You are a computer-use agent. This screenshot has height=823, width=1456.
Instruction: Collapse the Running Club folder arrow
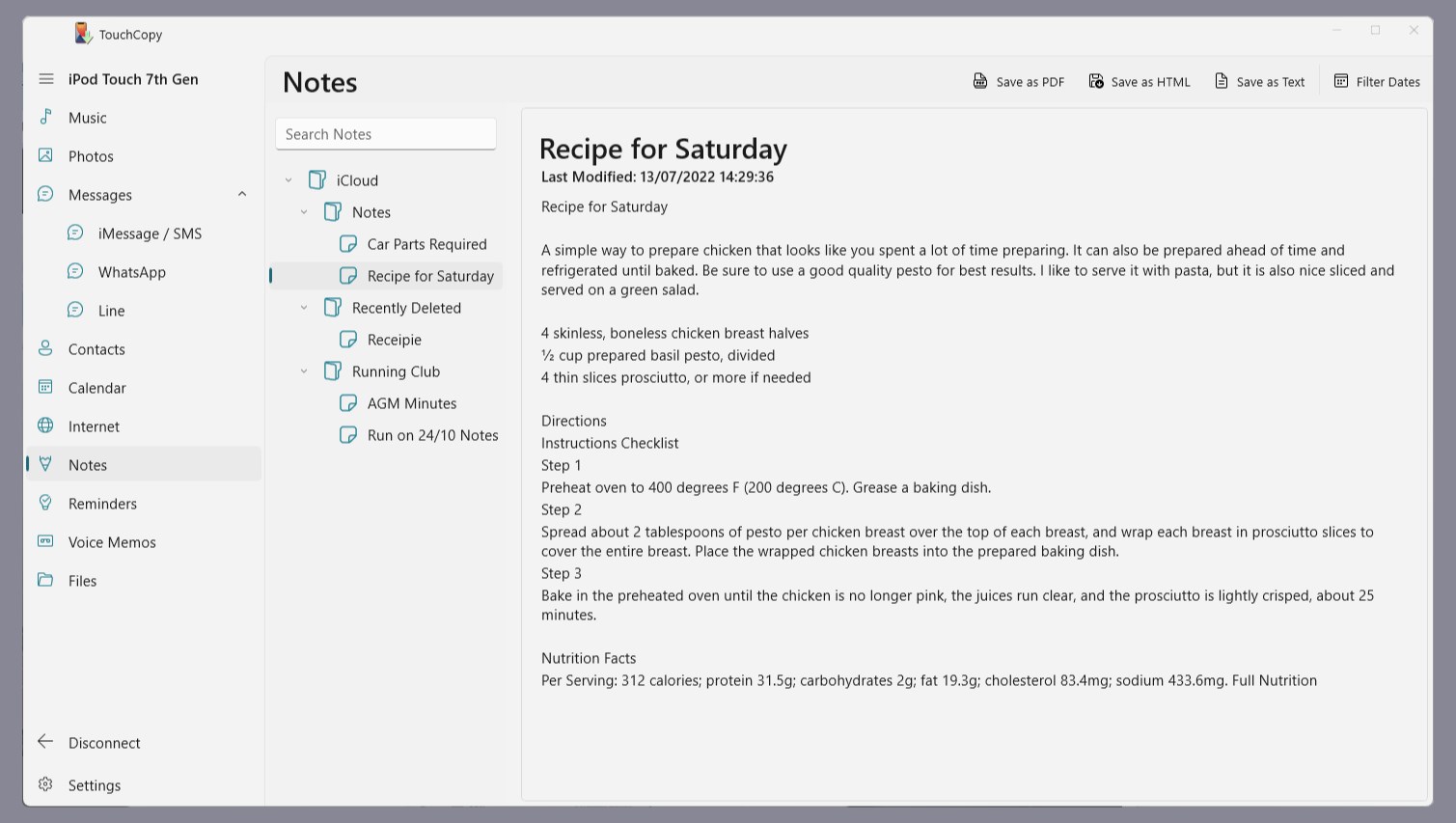(304, 371)
